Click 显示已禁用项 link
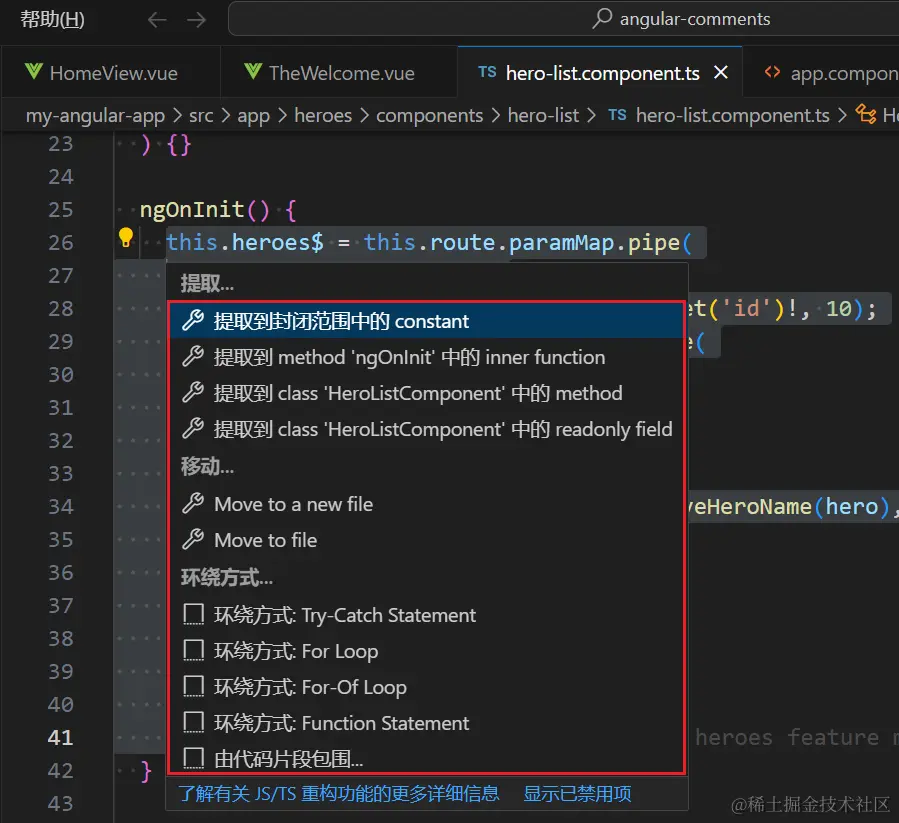This screenshot has width=899, height=823. point(577,794)
